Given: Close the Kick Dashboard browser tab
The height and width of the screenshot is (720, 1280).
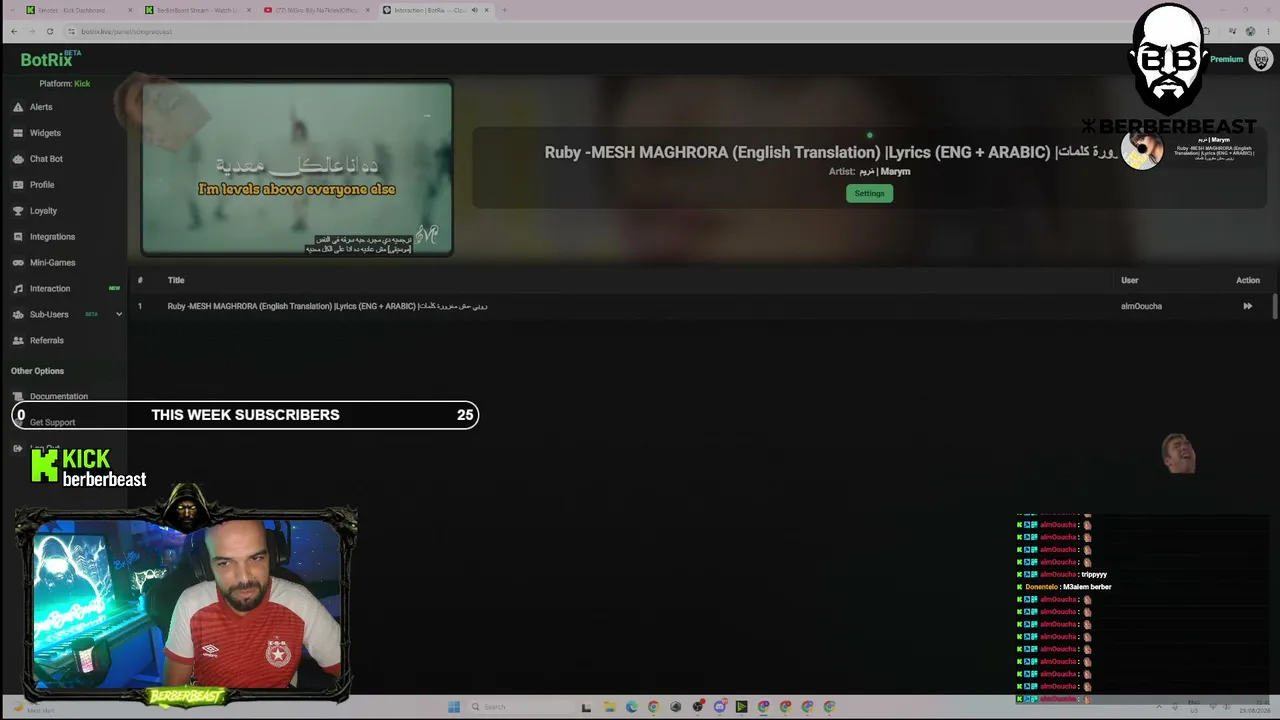Looking at the screenshot, I should coord(130,10).
